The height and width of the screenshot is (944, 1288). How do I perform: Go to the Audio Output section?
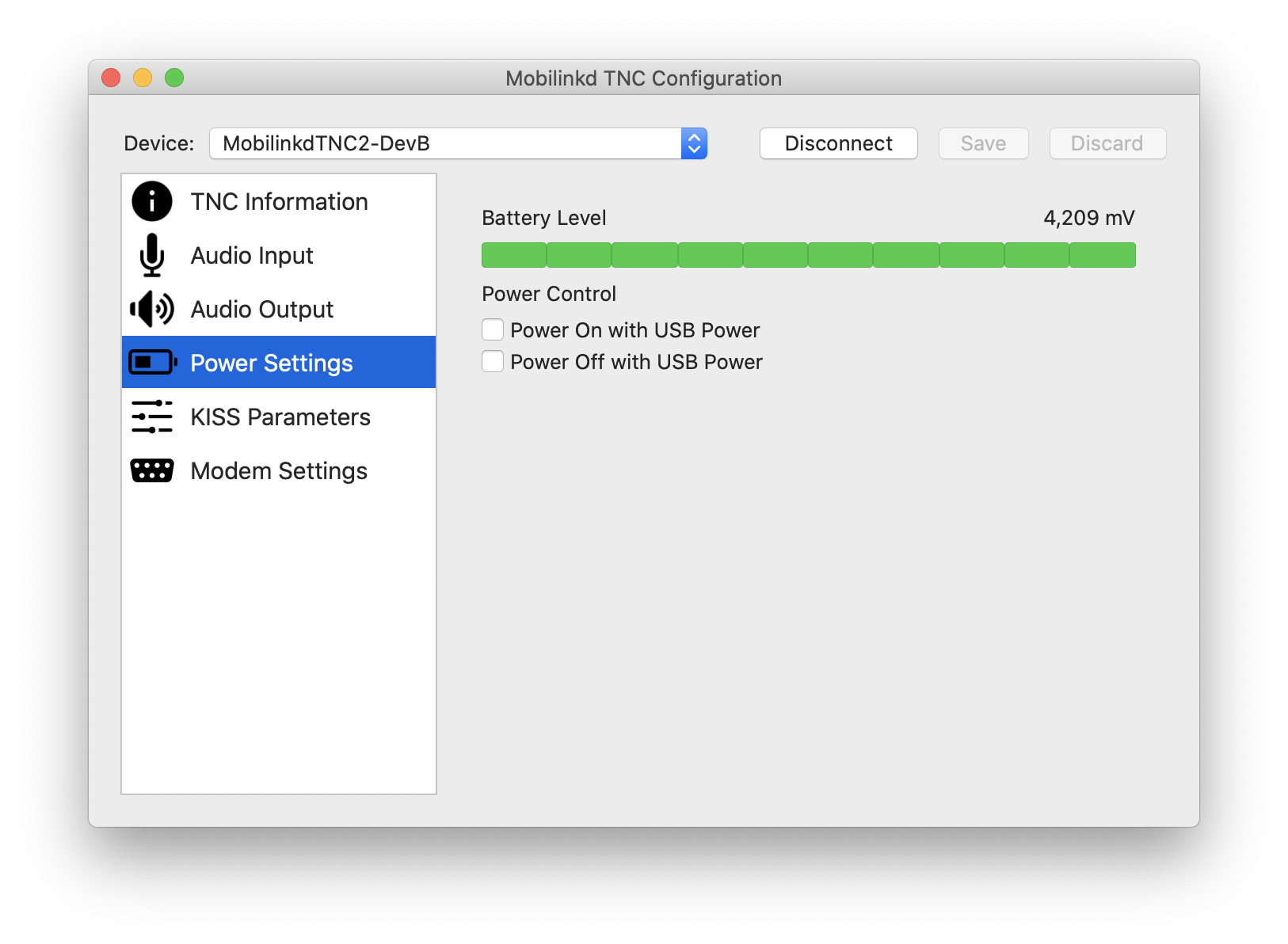point(279,309)
